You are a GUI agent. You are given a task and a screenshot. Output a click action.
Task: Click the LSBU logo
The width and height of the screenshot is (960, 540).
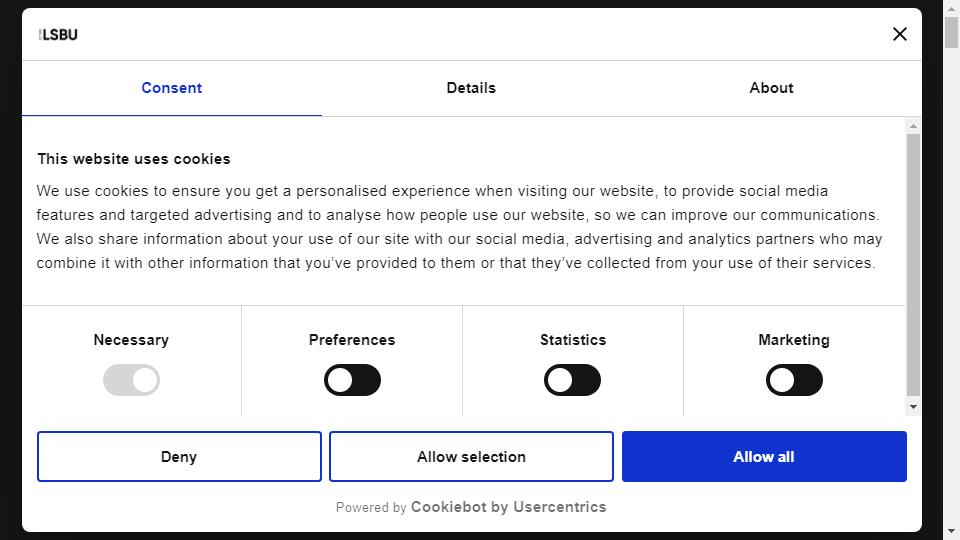click(x=58, y=35)
